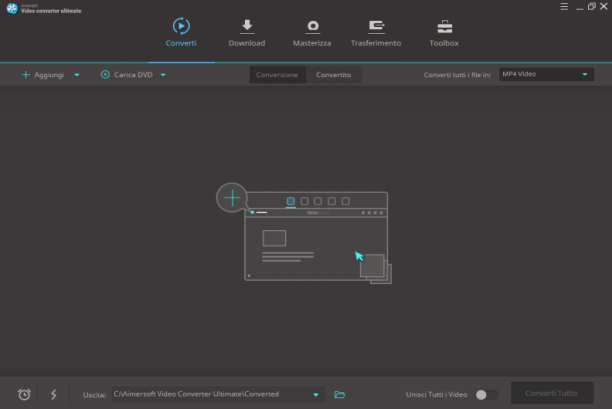
Task: Toggle Unisci Tutti i Video switch
Action: pos(486,395)
